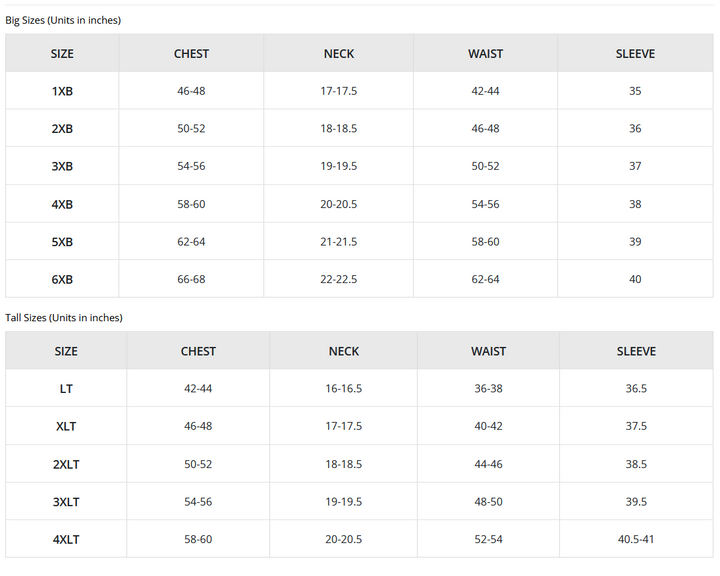Click the SLEEVE header in Tall Sizes table
Screen dimensions: 720x576
636,352
